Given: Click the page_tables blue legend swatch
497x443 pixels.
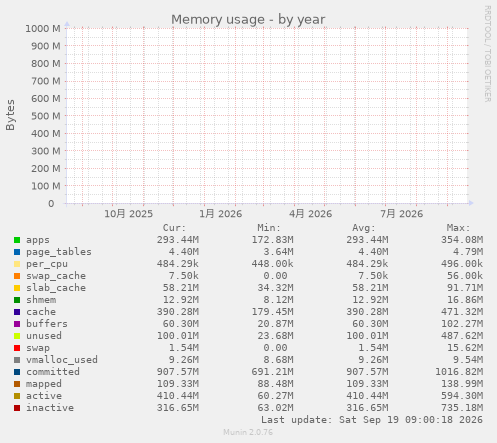Looking at the screenshot, I should 17,252.
